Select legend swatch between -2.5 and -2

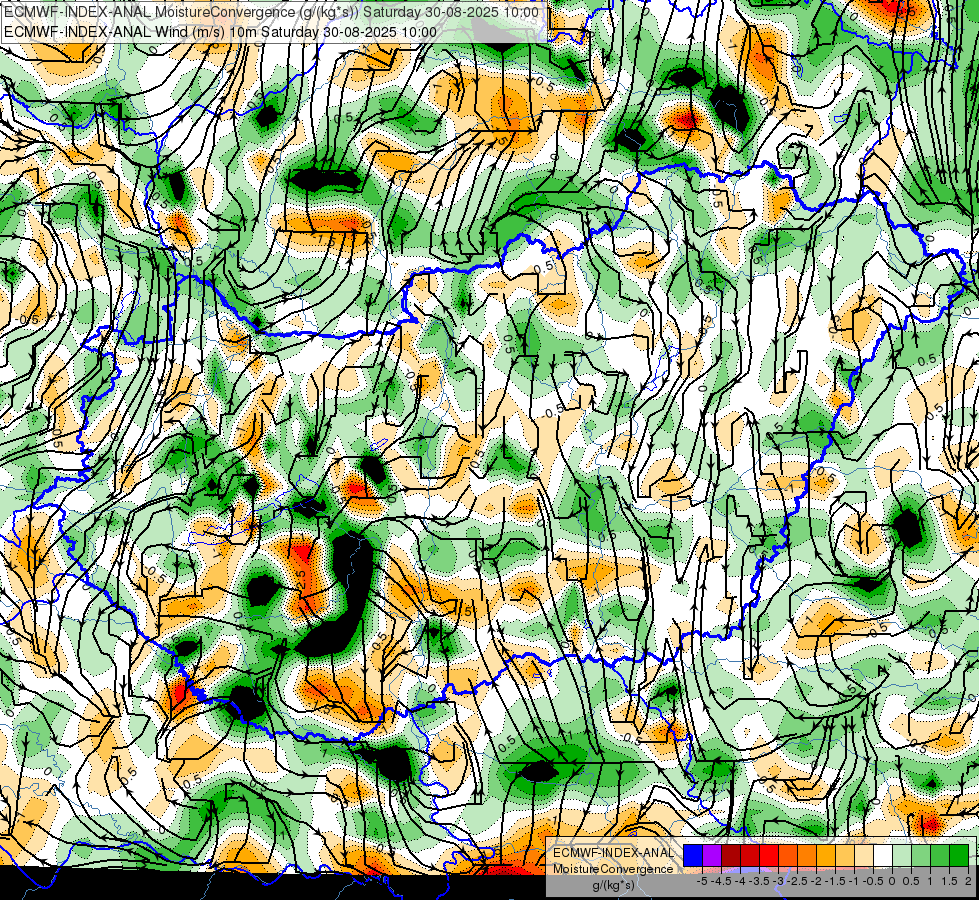[x=807, y=856]
